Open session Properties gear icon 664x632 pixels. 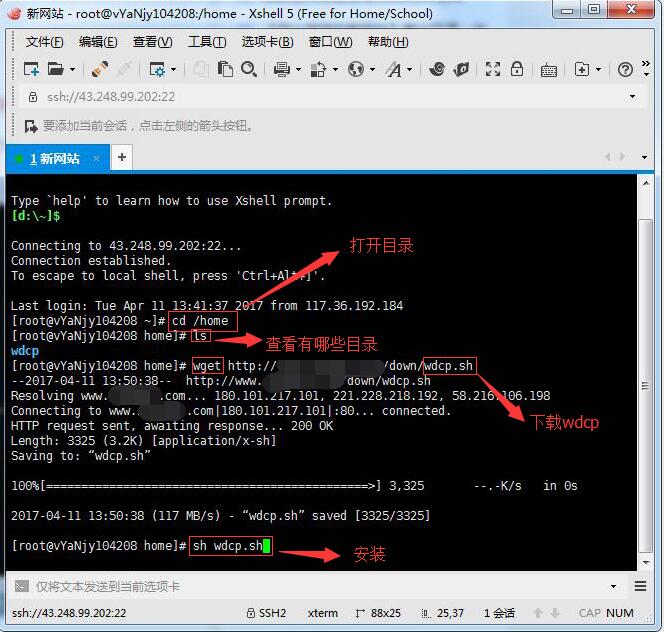click(x=157, y=69)
